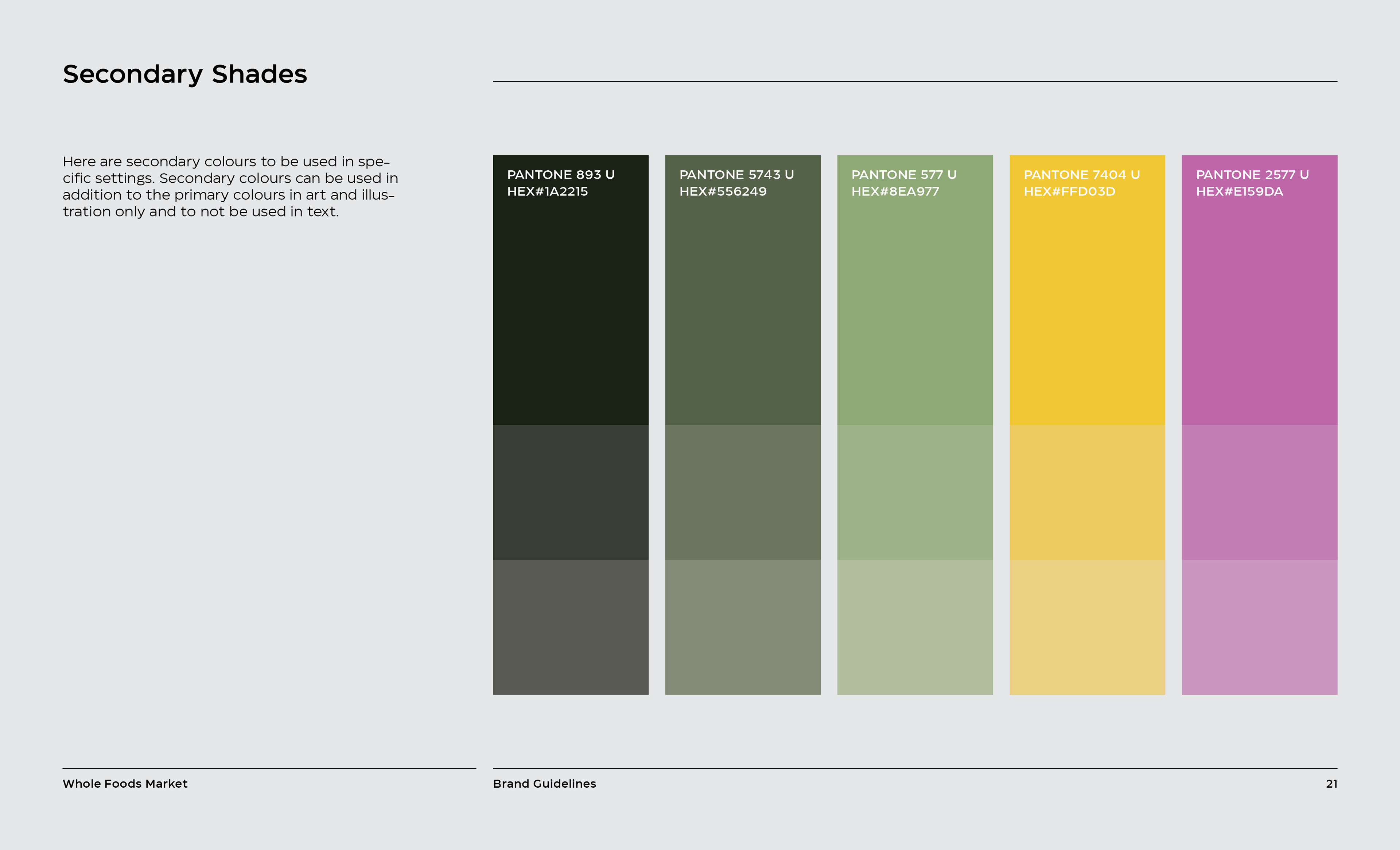The image size is (1400, 850).
Task: Click the page number 21
Action: [x=1331, y=784]
